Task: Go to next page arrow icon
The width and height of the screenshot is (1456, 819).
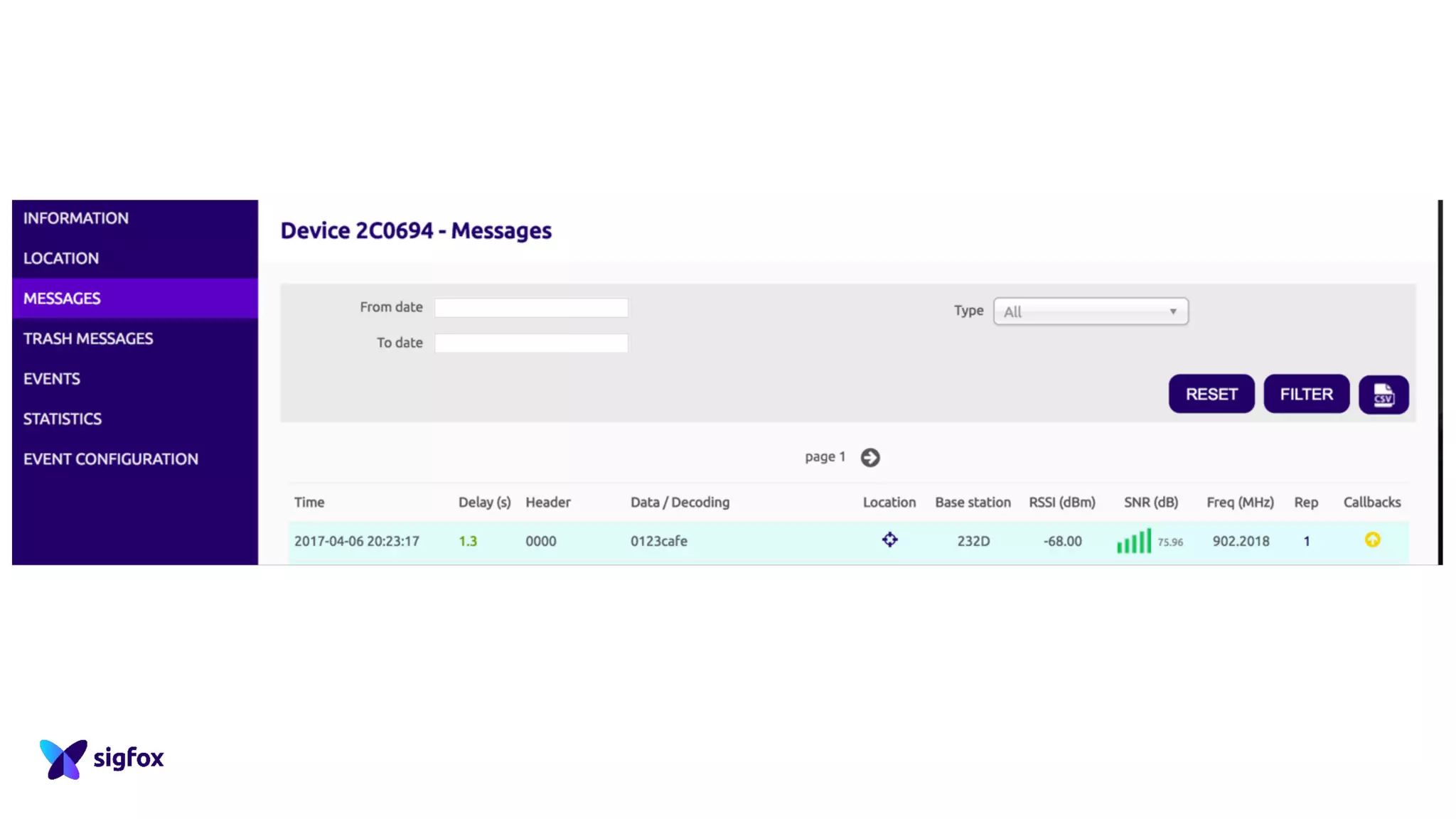Action: (869, 457)
